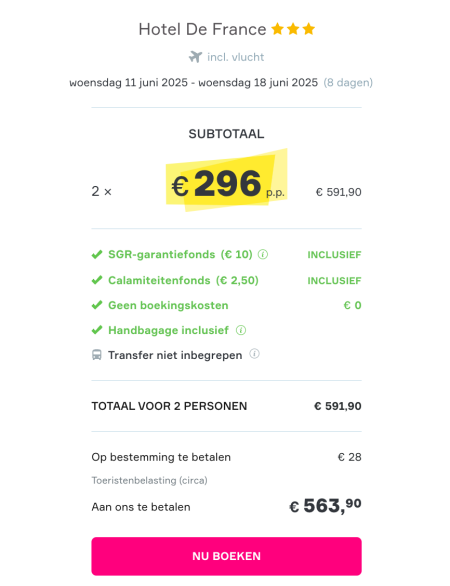Click the yellow €296 p.p. price tag

pos(226,181)
